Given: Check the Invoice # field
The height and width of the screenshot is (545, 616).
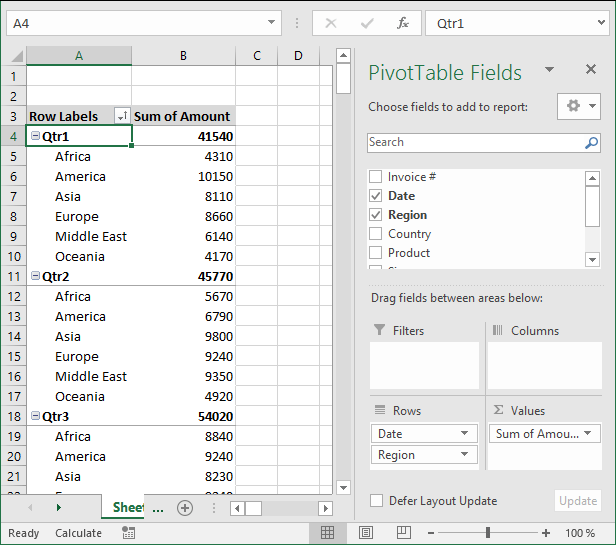Looking at the screenshot, I should (x=376, y=177).
